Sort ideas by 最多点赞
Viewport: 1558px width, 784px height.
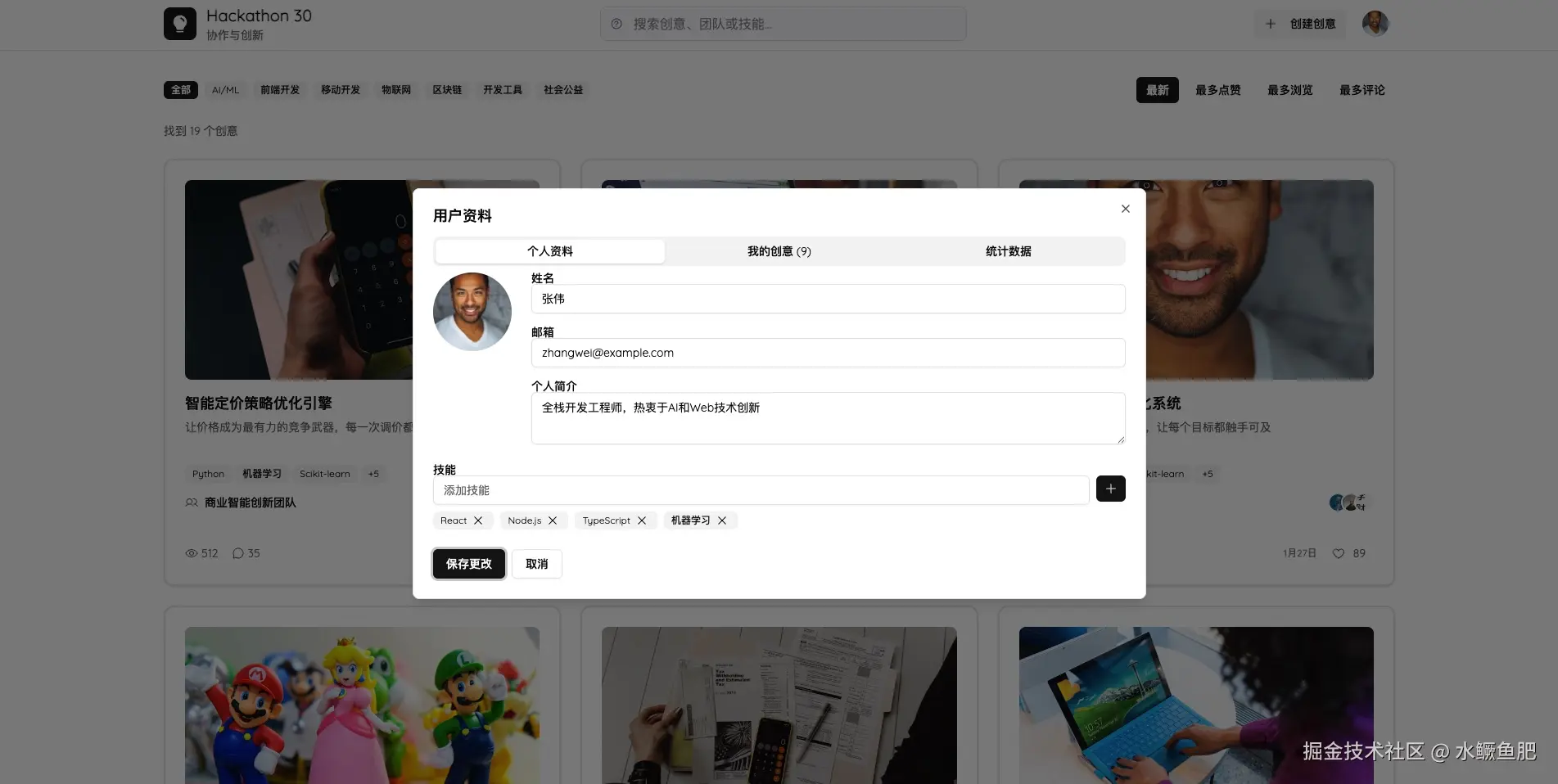[1217, 90]
